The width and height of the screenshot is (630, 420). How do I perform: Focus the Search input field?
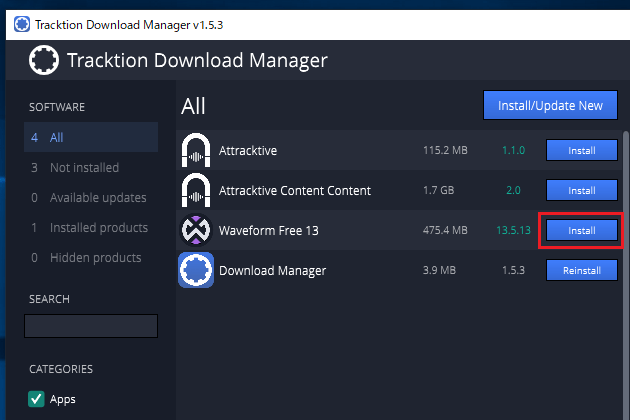pos(91,326)
